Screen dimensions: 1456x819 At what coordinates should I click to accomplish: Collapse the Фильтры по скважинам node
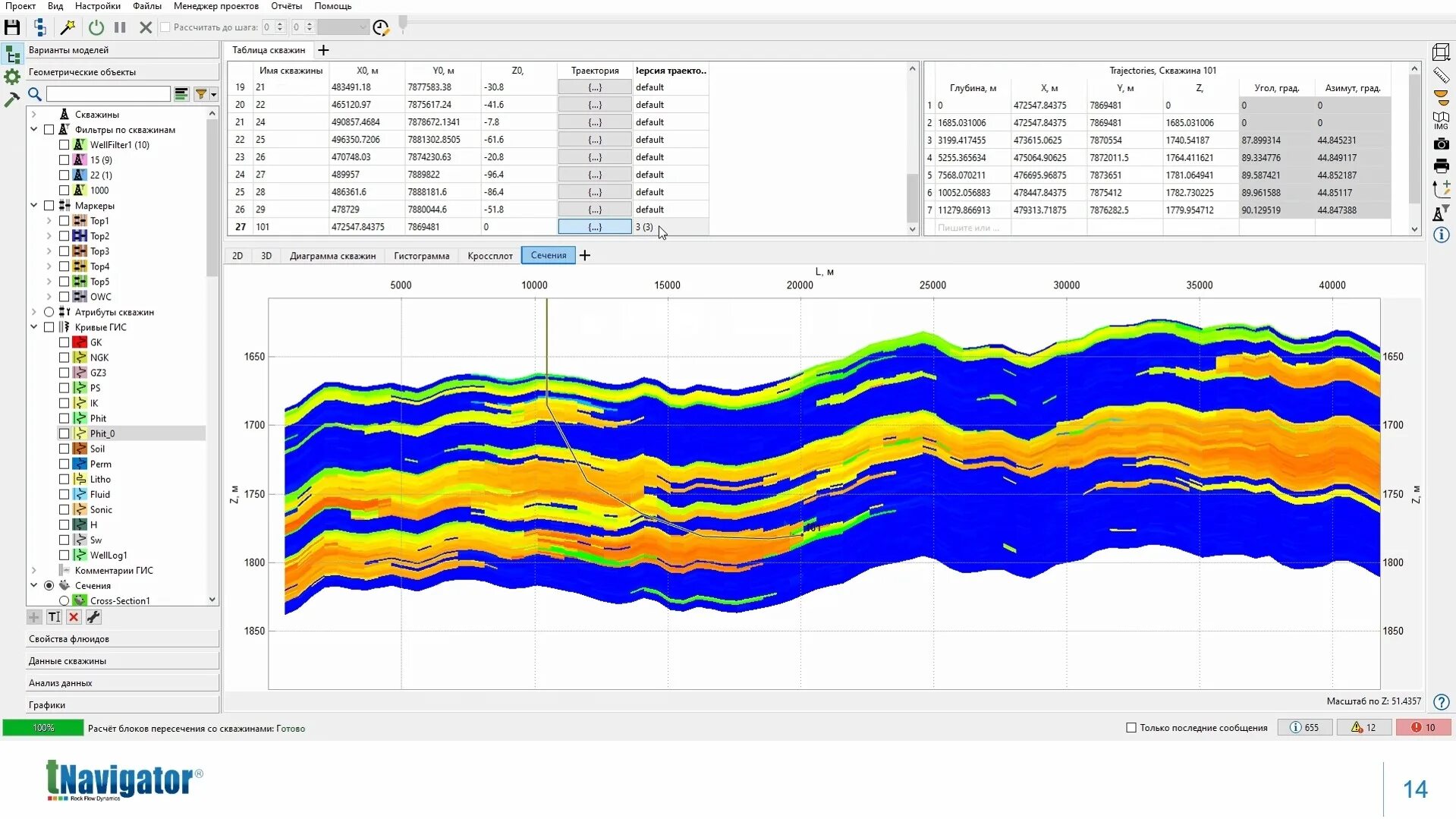pyautogui.click(x=34, y=130)
